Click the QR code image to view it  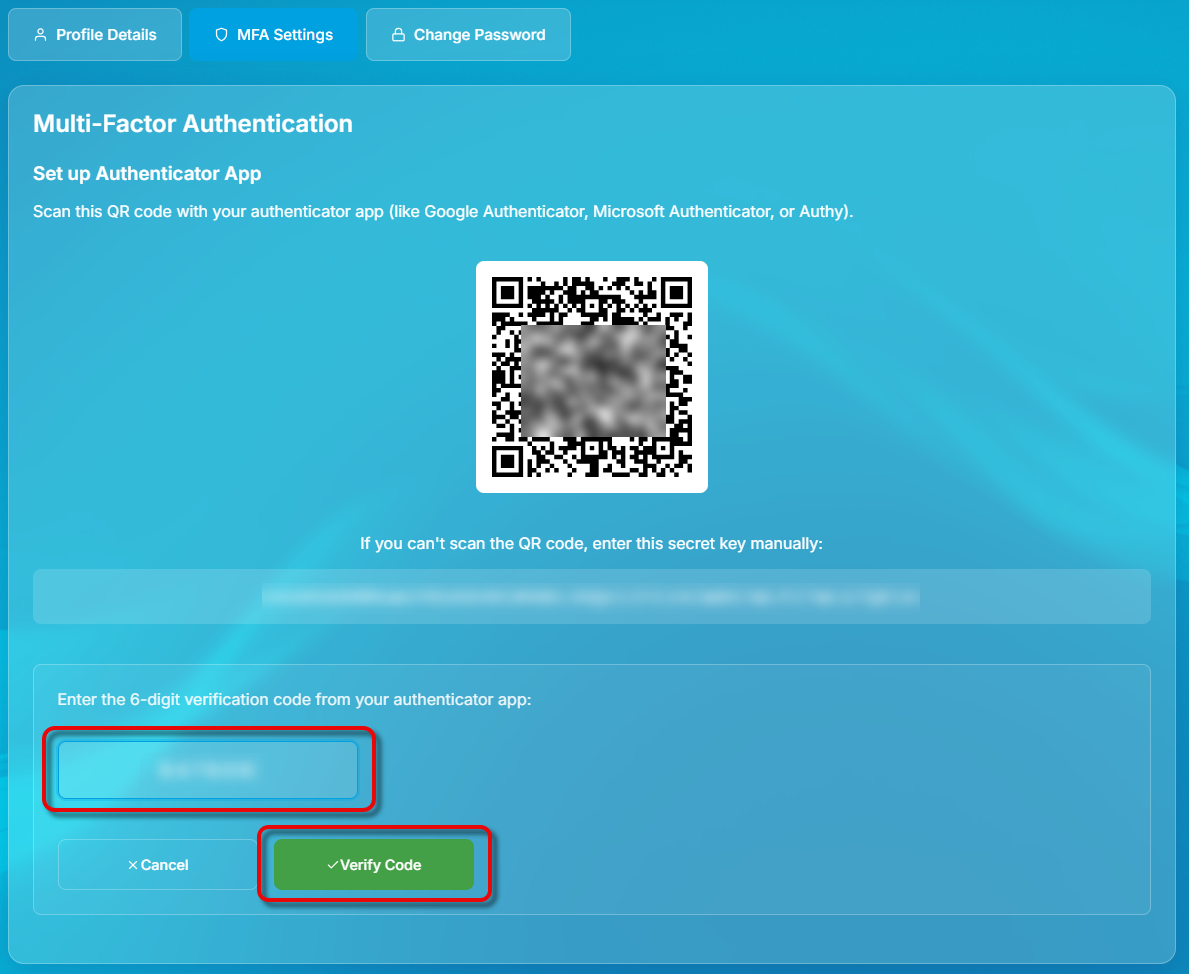tap(592, 377)
